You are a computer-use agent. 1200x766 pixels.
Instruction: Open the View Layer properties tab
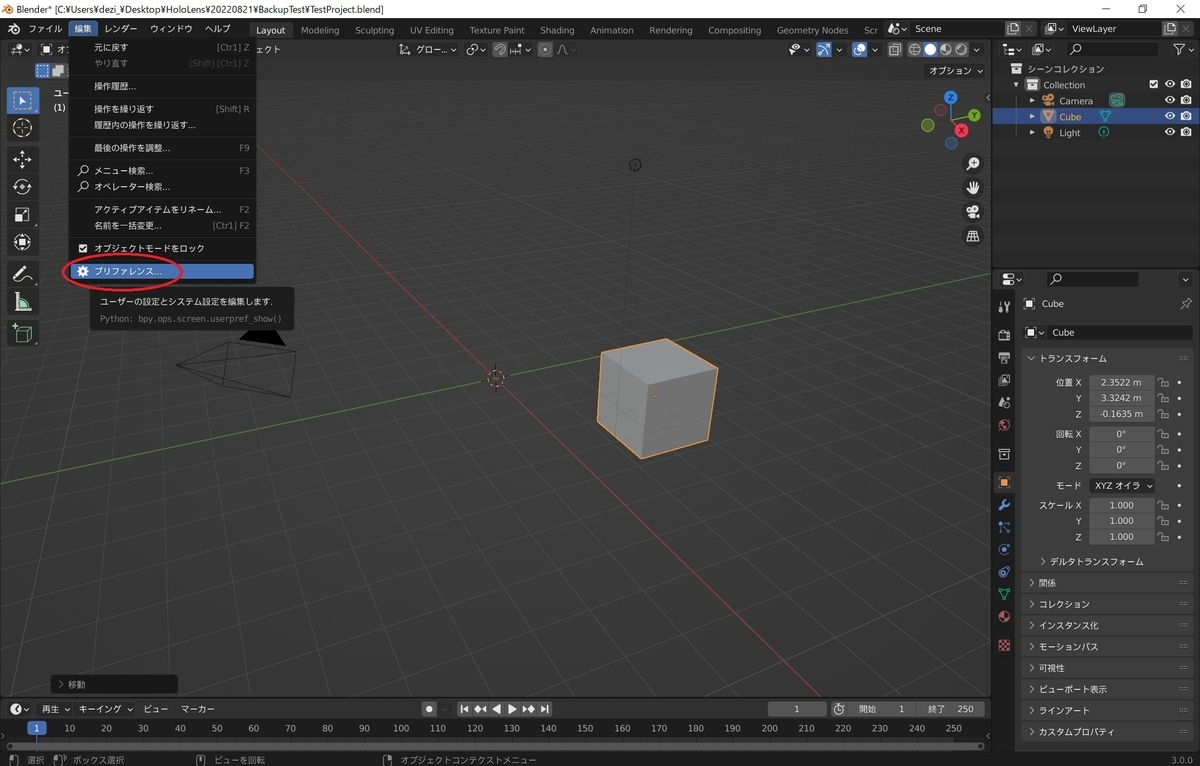(1004, 380)
